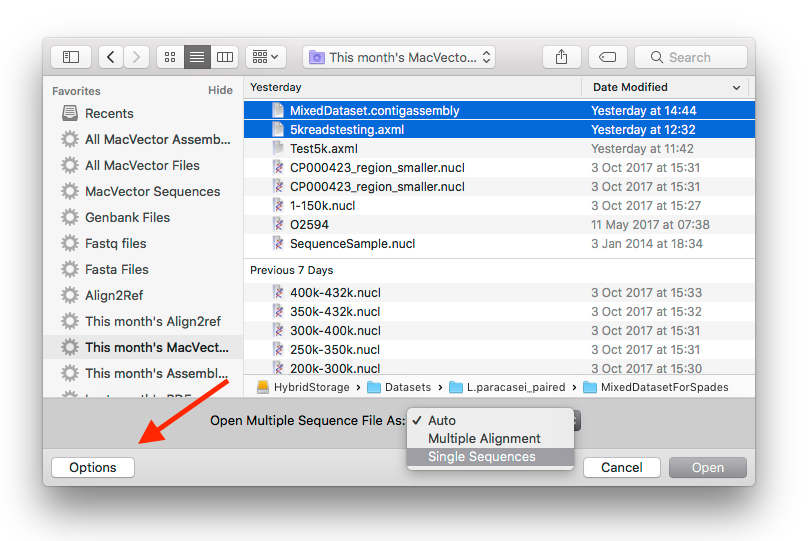Hide the Favorites sidebar section
This screenshot has width=810, height=541.
[x=220, y=91]
